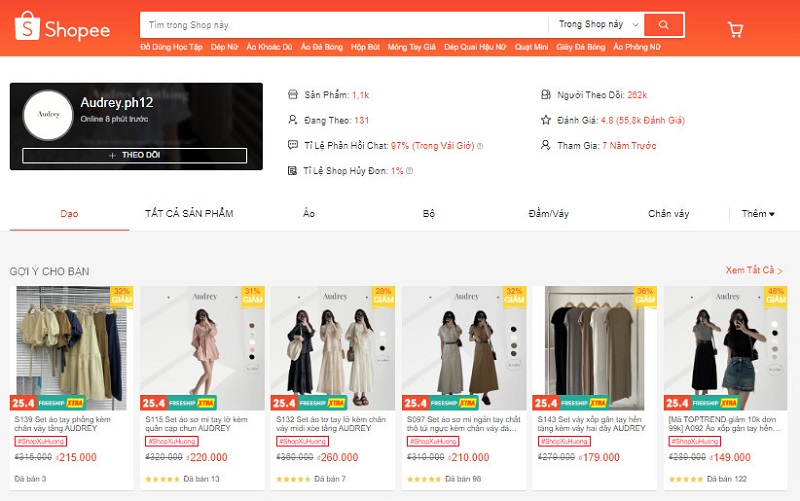Expand the Thêm category dropdown

pos(758,214)
